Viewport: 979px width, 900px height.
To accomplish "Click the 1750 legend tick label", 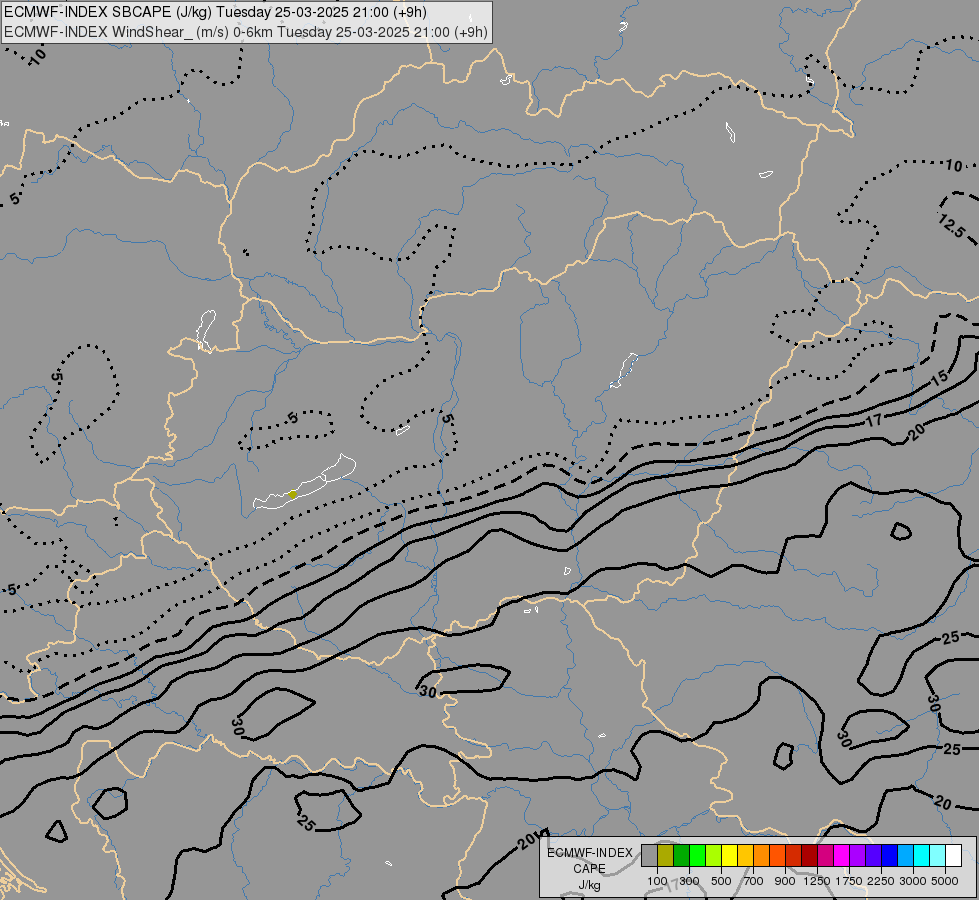I will pos(849,881).
